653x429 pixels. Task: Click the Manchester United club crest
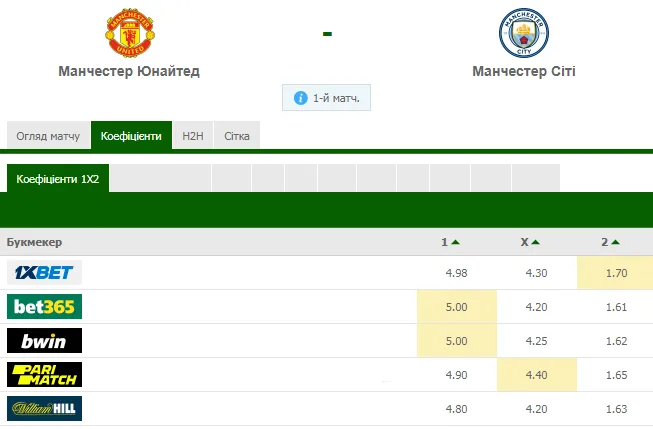pyautogui.click(x=129, y=32)
